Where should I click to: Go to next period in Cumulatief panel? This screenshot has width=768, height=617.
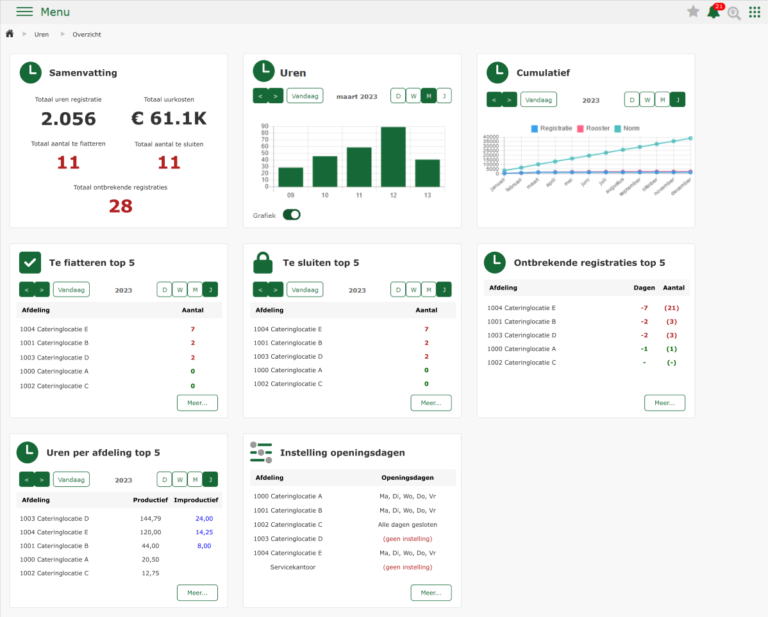(x=509, y=100)
